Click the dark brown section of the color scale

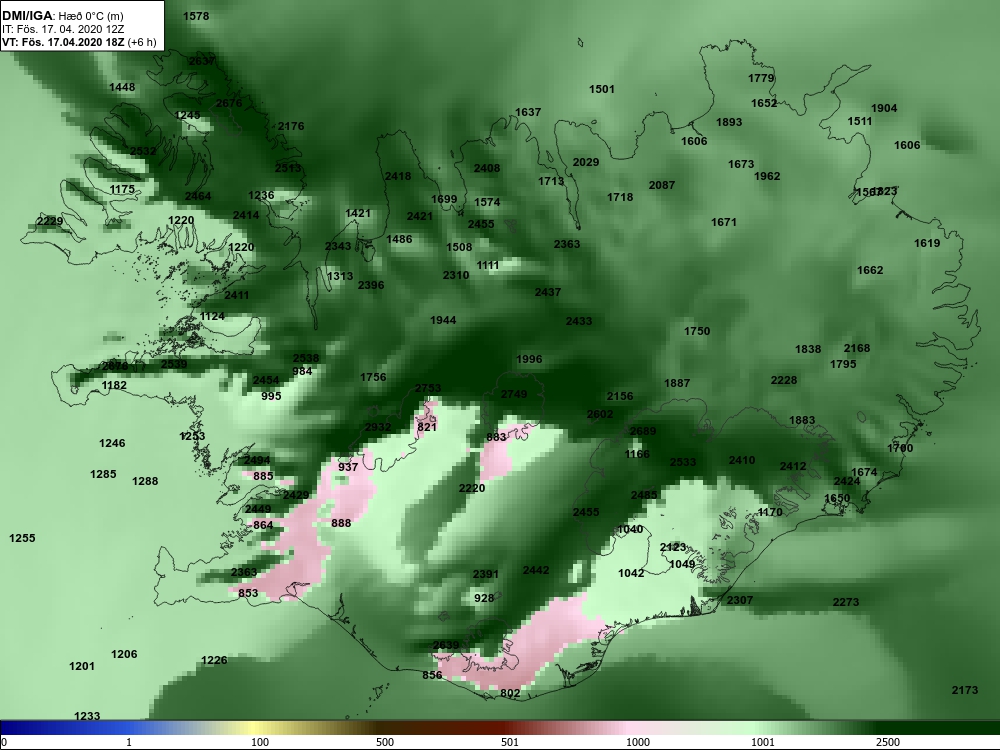[383, 728]
